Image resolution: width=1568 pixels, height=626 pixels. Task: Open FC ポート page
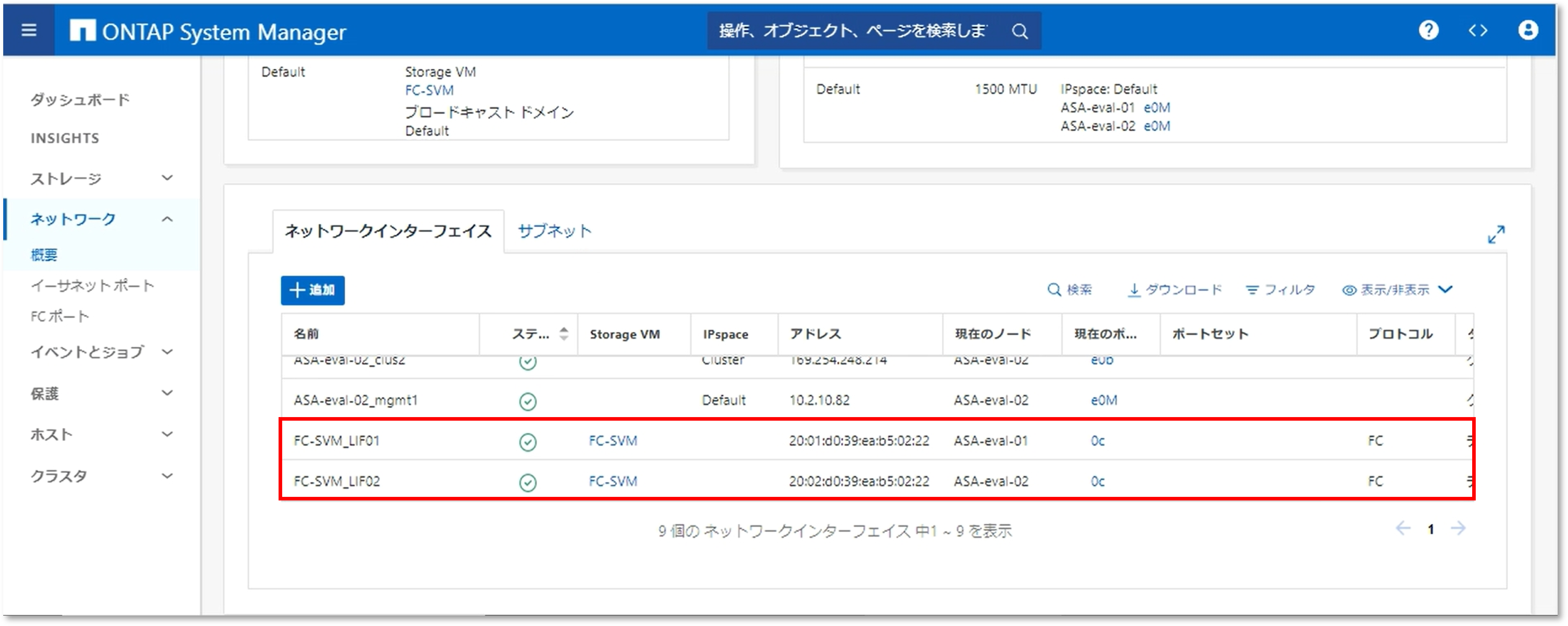pos(60,316)
